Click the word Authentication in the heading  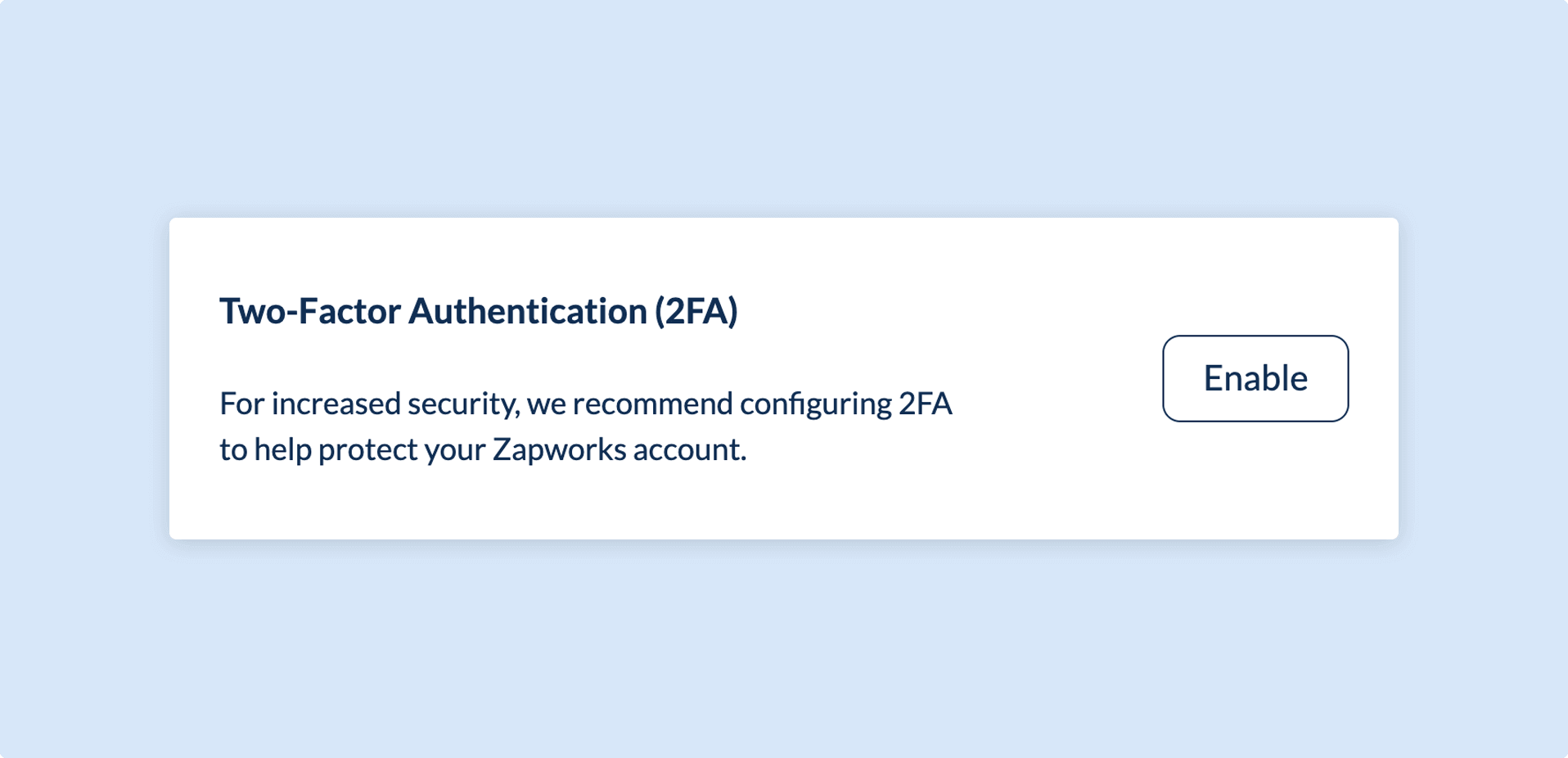click(x=528, y=312)
